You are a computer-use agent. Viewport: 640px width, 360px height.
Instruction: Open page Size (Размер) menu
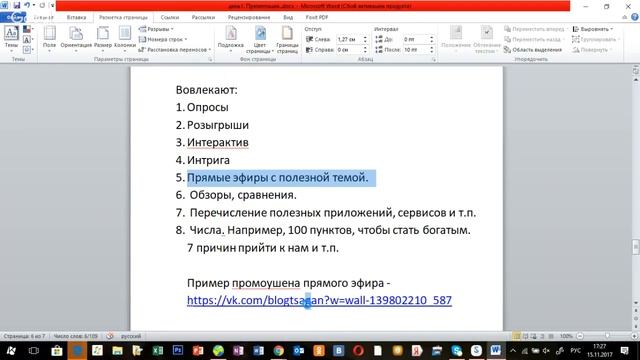tap(103, 37)
